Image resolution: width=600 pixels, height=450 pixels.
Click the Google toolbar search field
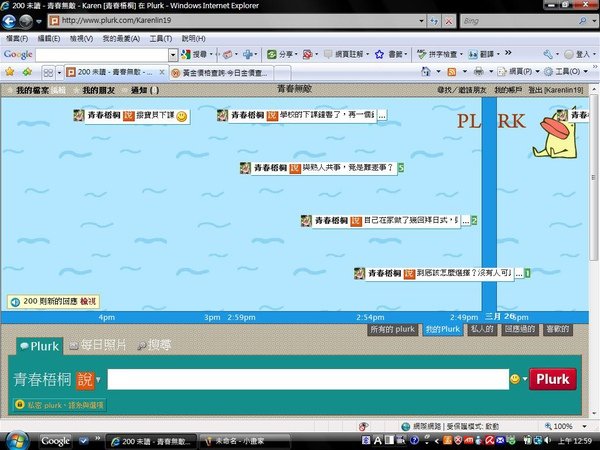click(102, 55)
